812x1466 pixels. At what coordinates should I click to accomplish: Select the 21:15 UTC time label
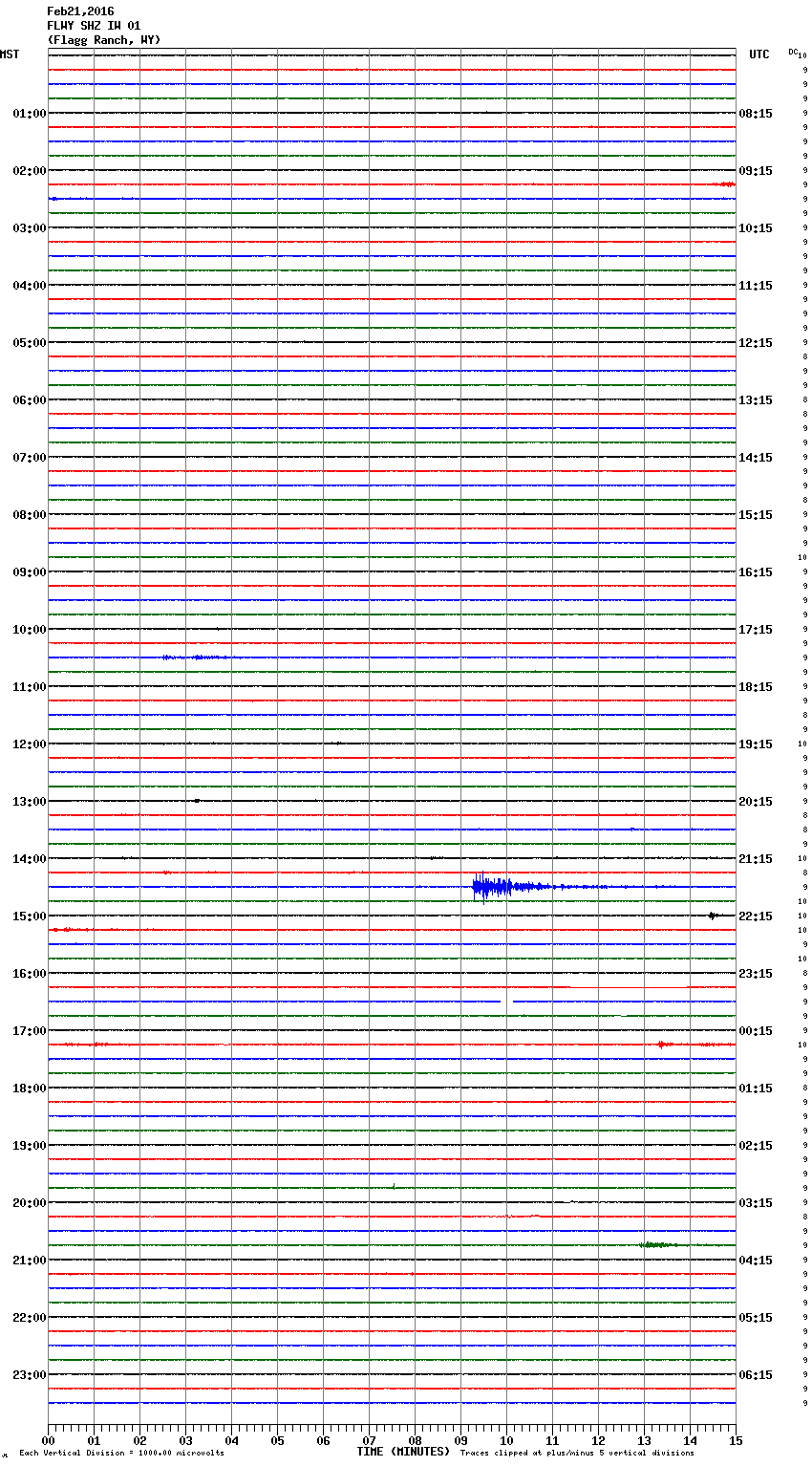(756, 859)
